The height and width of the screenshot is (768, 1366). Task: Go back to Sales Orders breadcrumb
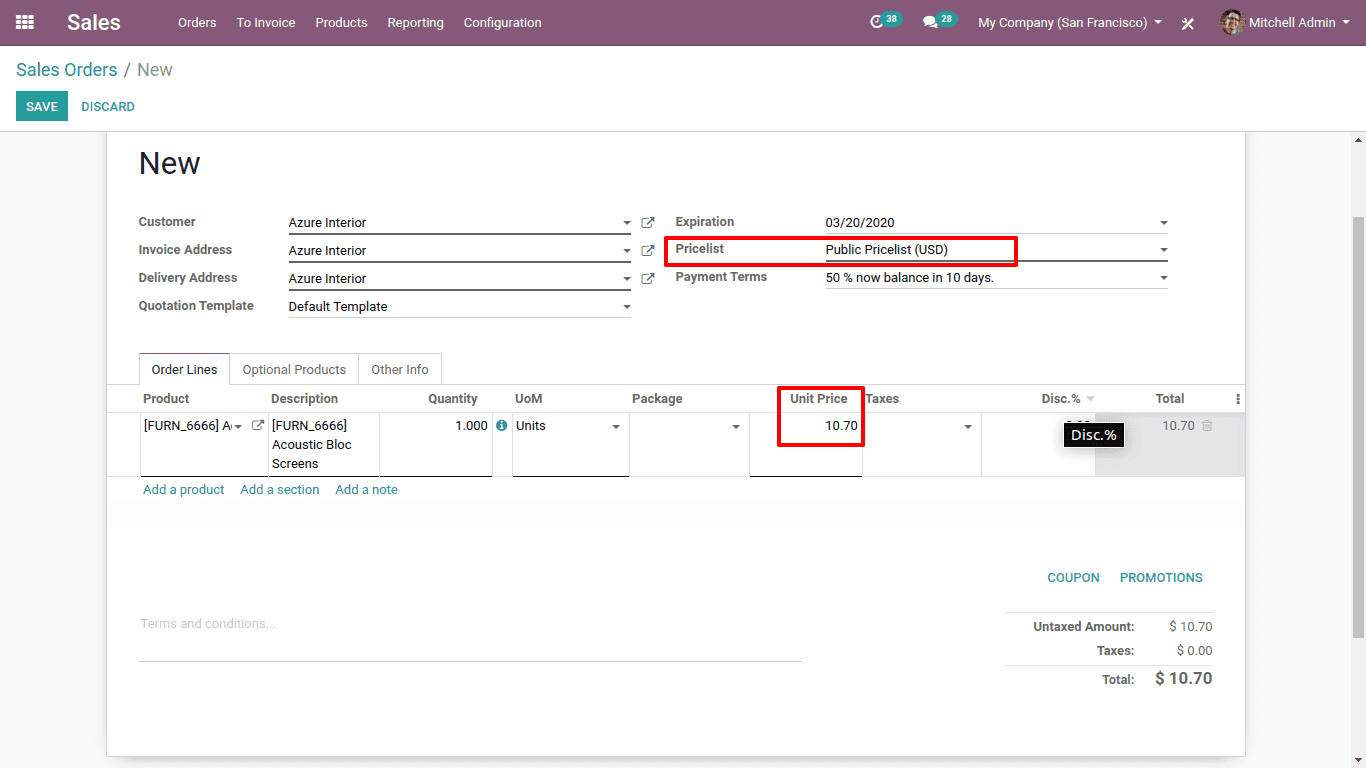coord(67,70)
